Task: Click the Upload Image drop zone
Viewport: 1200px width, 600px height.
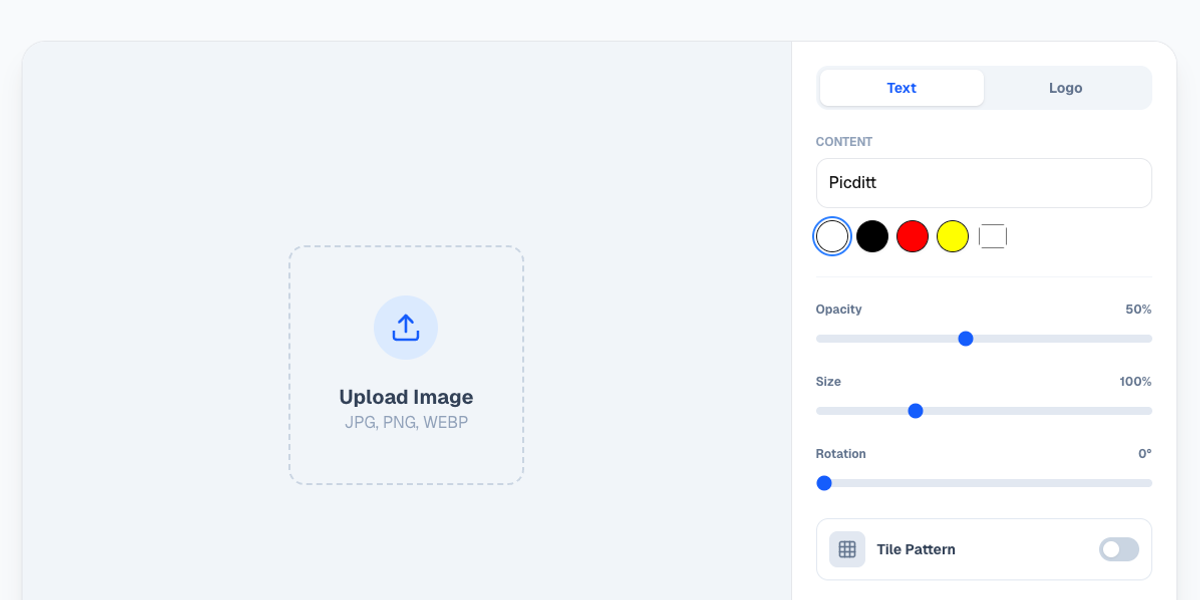Action: 406,365
